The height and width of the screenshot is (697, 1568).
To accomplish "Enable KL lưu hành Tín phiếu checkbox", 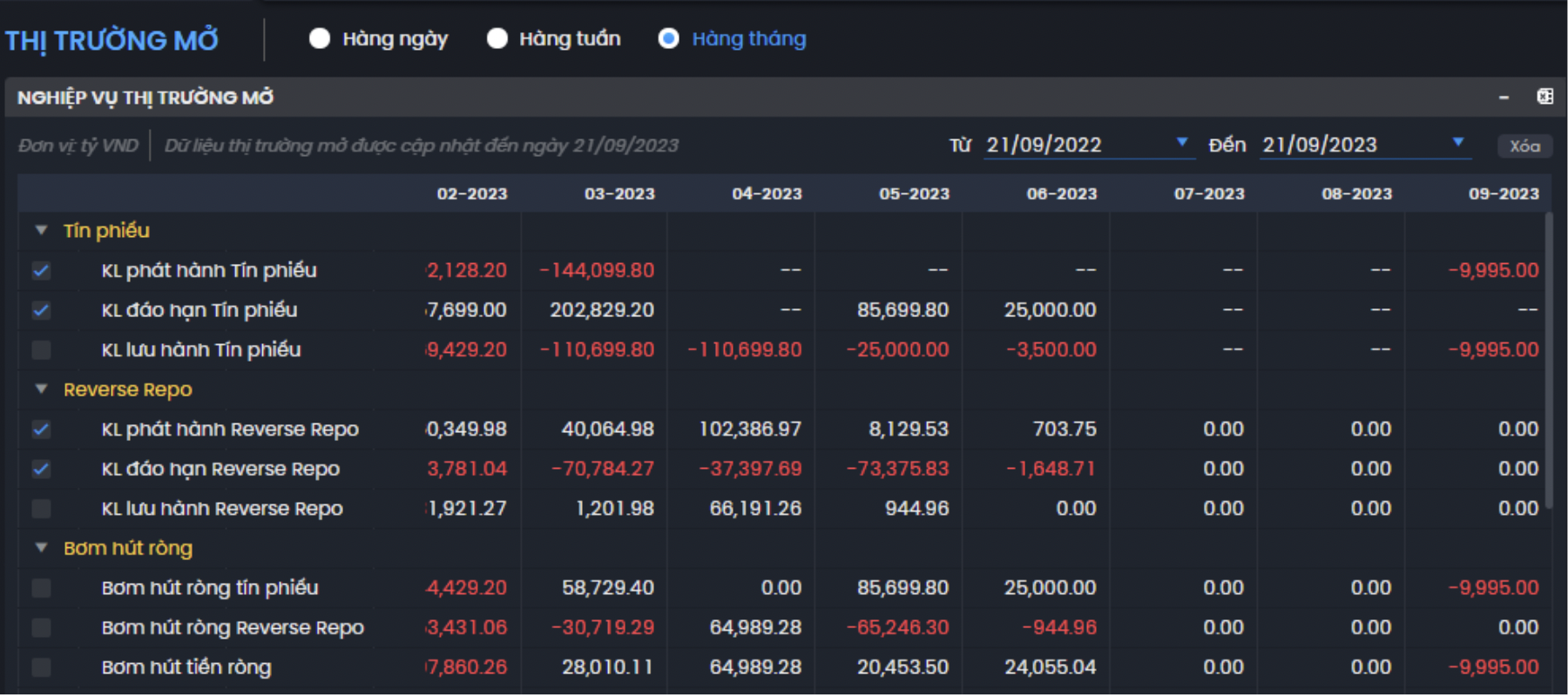I will pos(41,350).
